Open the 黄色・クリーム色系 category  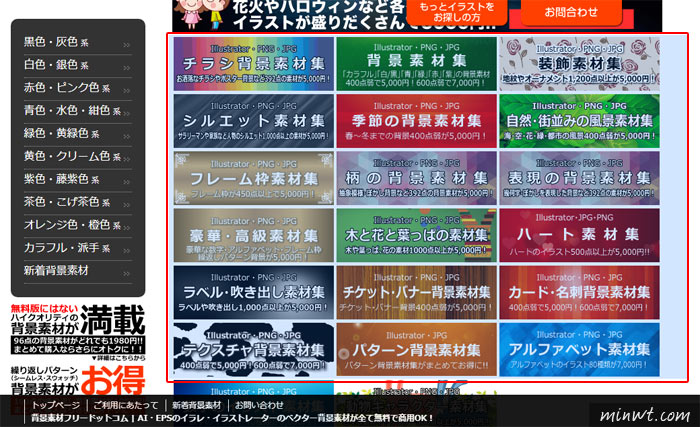click(x=78, y=157)
